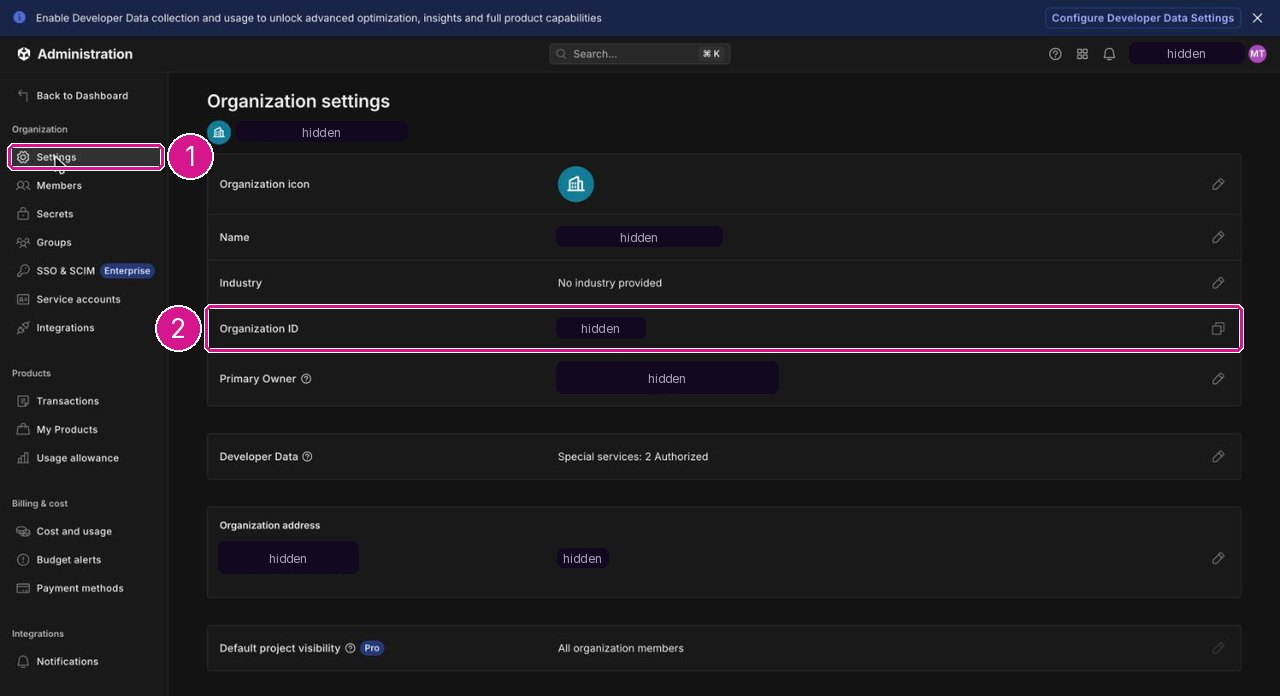Edit the Organization address

tap(1218, 558)
